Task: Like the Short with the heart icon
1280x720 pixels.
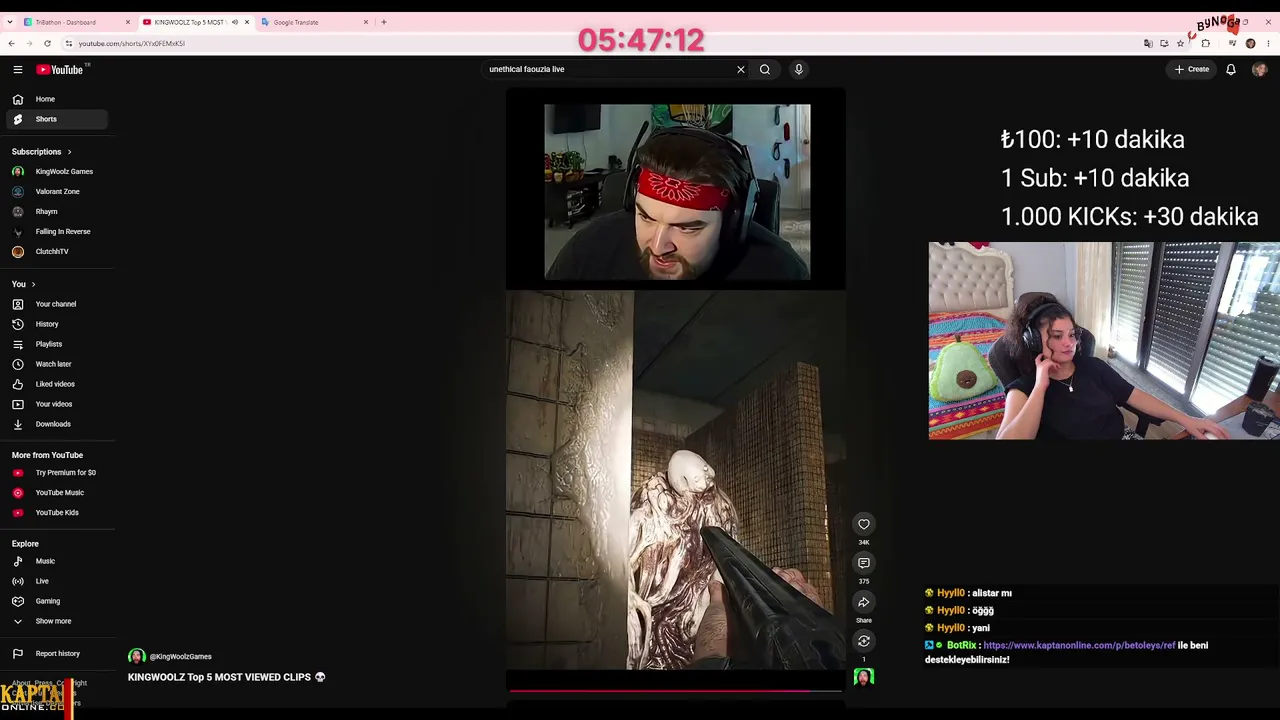Action: point(864,524)
